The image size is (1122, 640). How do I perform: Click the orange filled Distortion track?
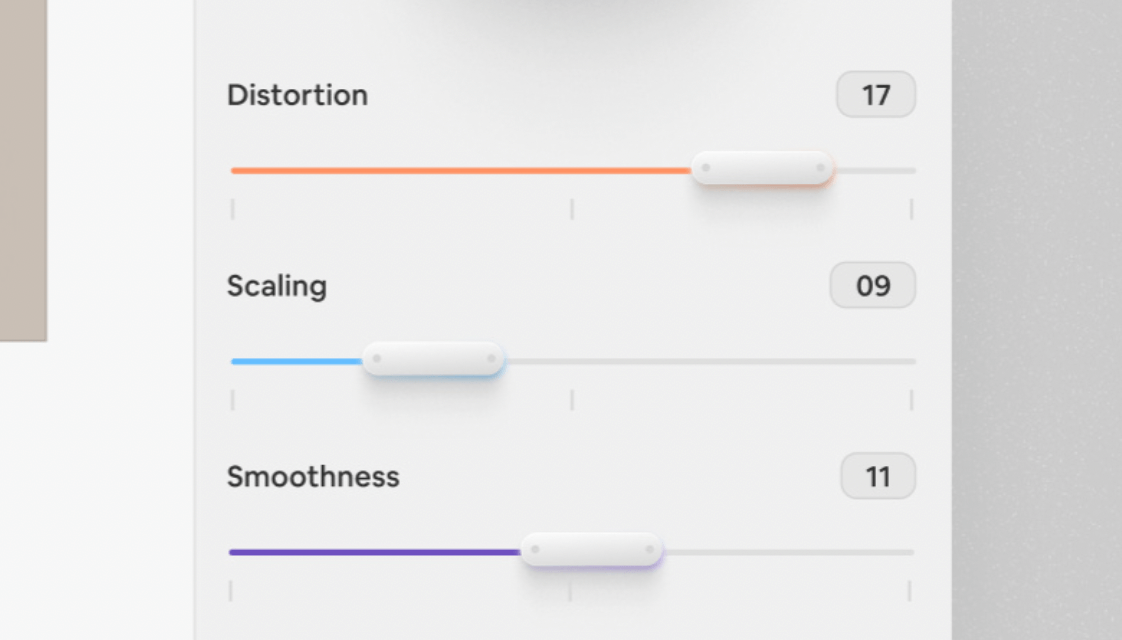point(460,171)
